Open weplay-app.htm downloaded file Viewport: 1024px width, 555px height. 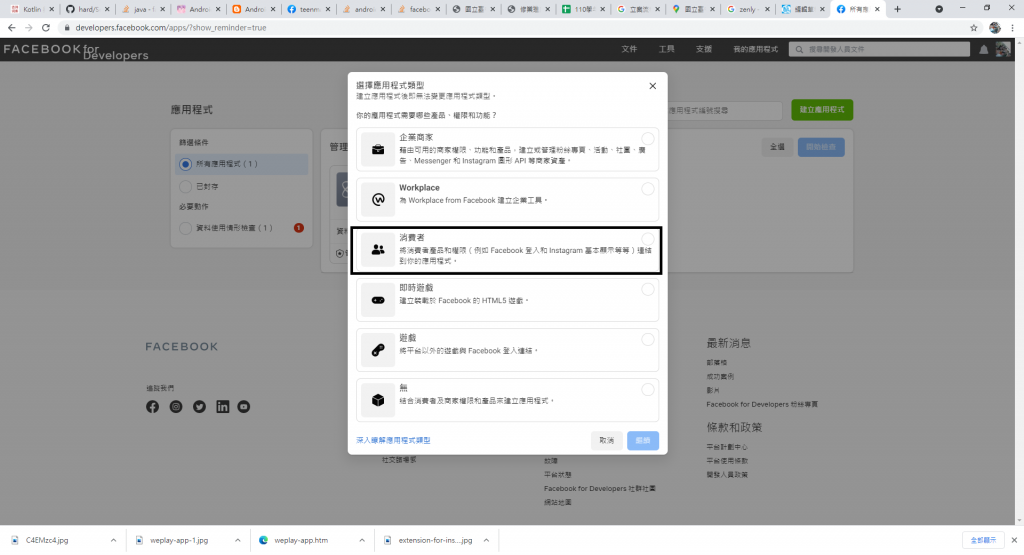coord(301,540)
